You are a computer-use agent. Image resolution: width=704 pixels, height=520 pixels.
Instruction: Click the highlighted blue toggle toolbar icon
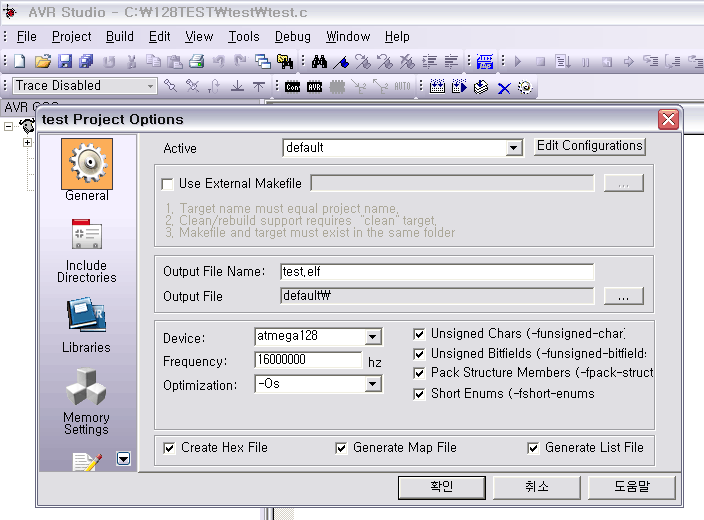coord(484,61)
